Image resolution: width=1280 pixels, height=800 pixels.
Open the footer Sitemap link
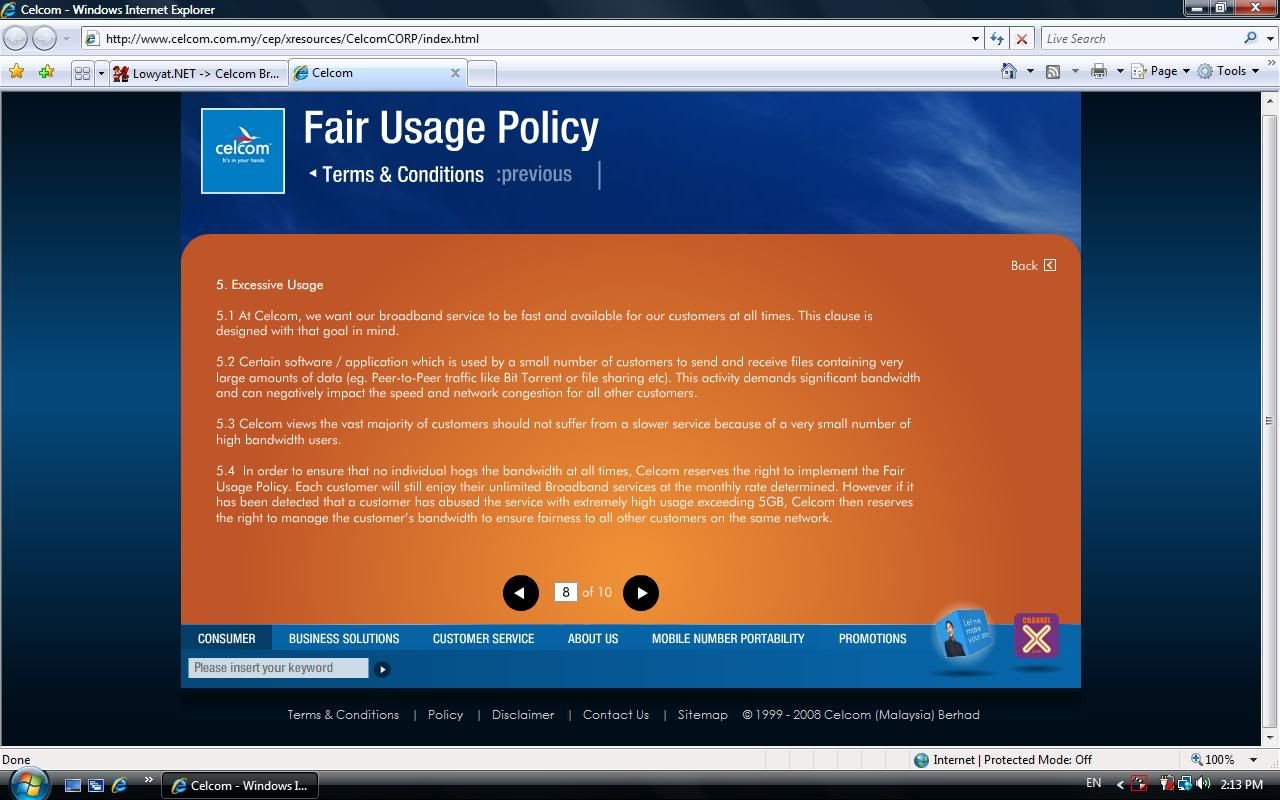point(703,715)
